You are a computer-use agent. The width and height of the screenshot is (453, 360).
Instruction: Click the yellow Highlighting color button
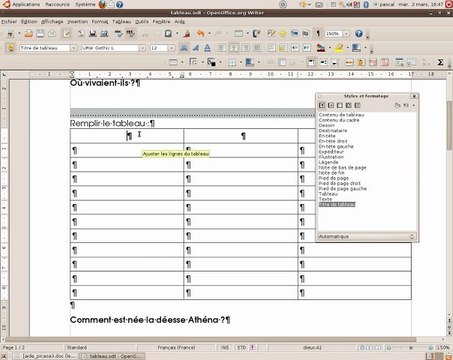click(x=339, y=48)
